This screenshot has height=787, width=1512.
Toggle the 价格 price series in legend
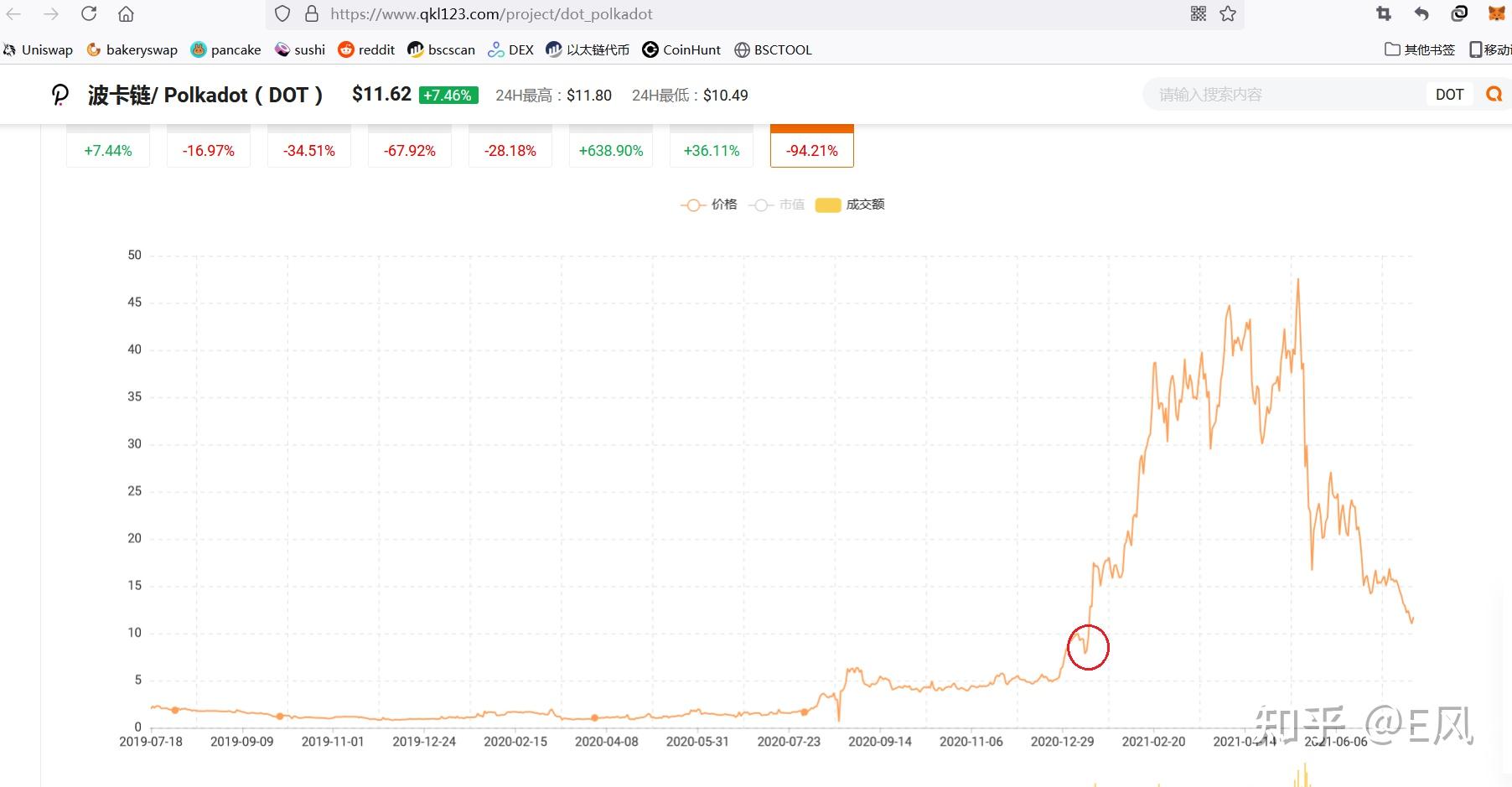tap(709, 205)
